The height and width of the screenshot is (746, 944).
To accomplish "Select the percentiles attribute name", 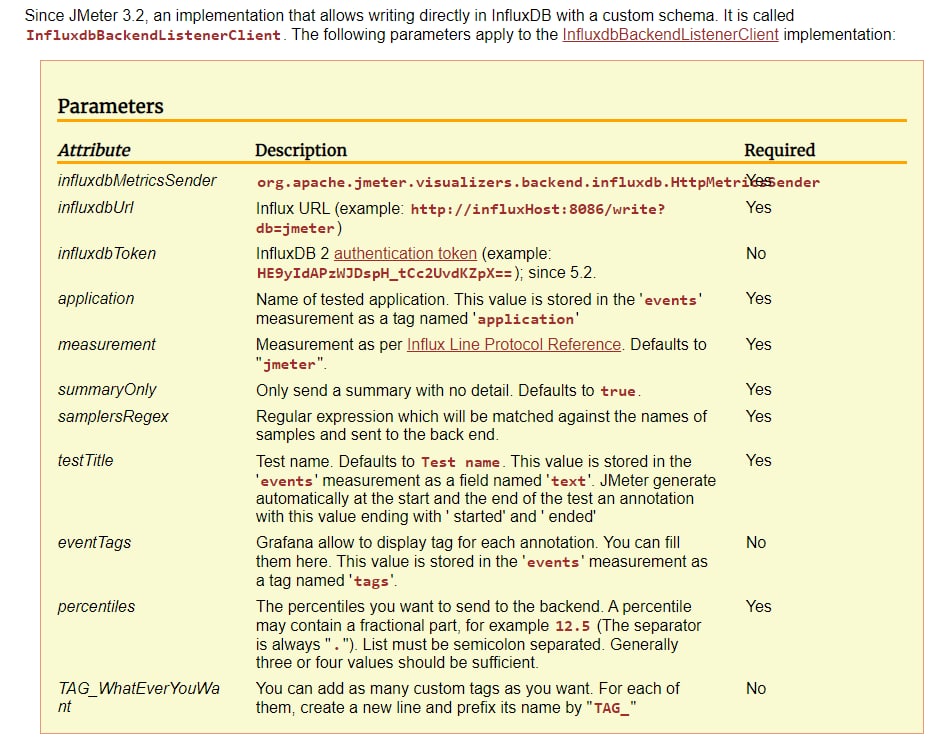I will pos(96,606).
